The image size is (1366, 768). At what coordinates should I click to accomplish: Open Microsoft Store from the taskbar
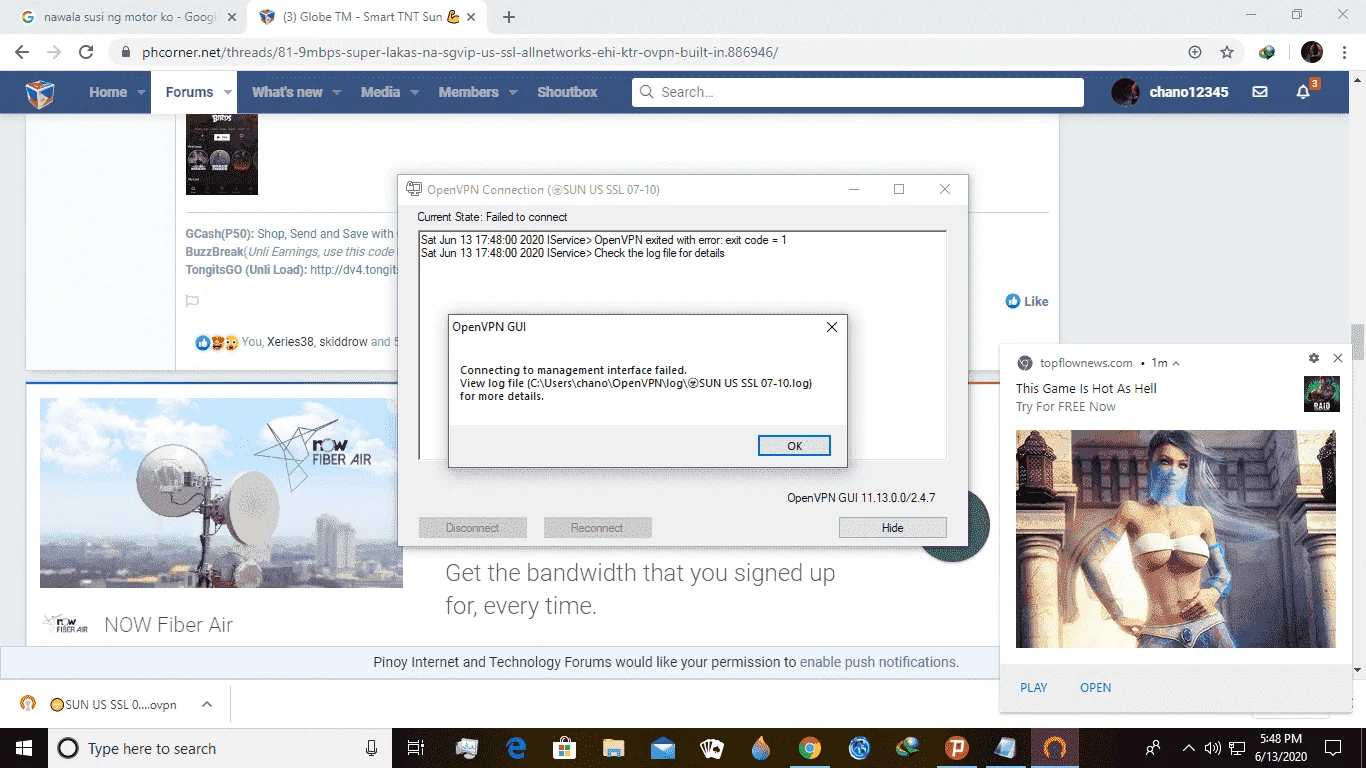(x=565, y=748)
